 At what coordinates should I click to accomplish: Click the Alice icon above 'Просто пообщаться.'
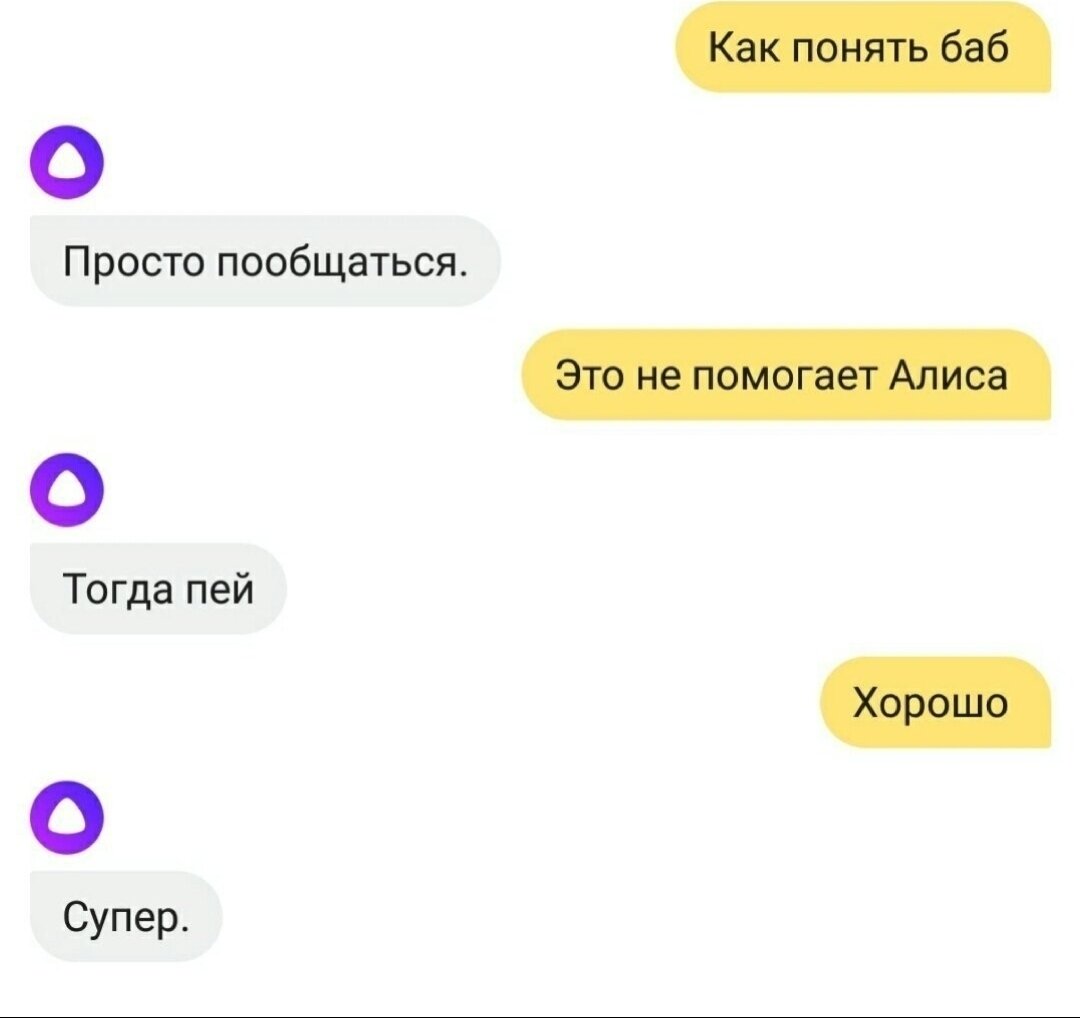(68, 163)
